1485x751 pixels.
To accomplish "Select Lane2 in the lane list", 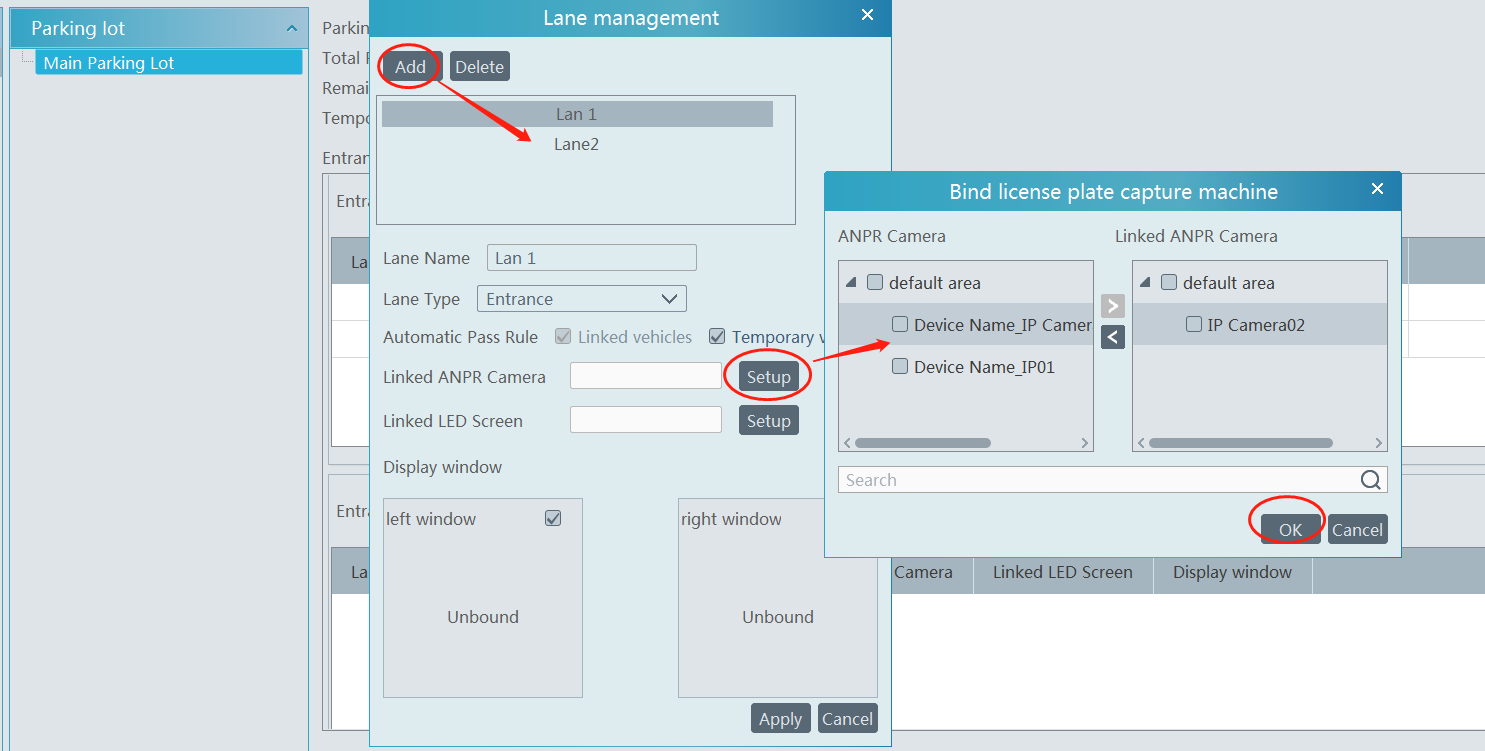I will [576, 144].
